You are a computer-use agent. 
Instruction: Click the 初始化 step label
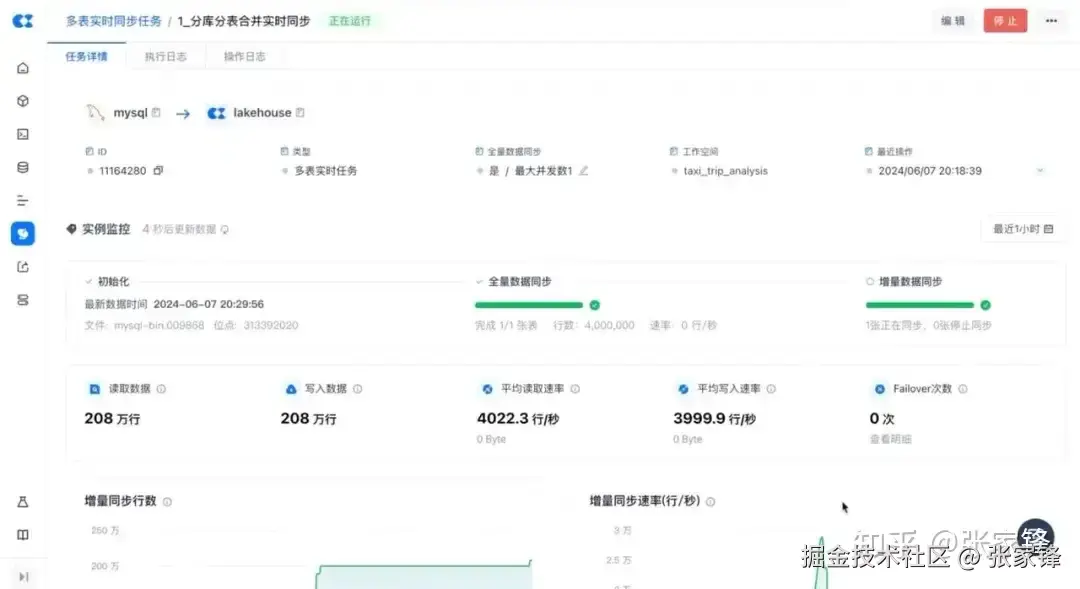pos(113,281)
